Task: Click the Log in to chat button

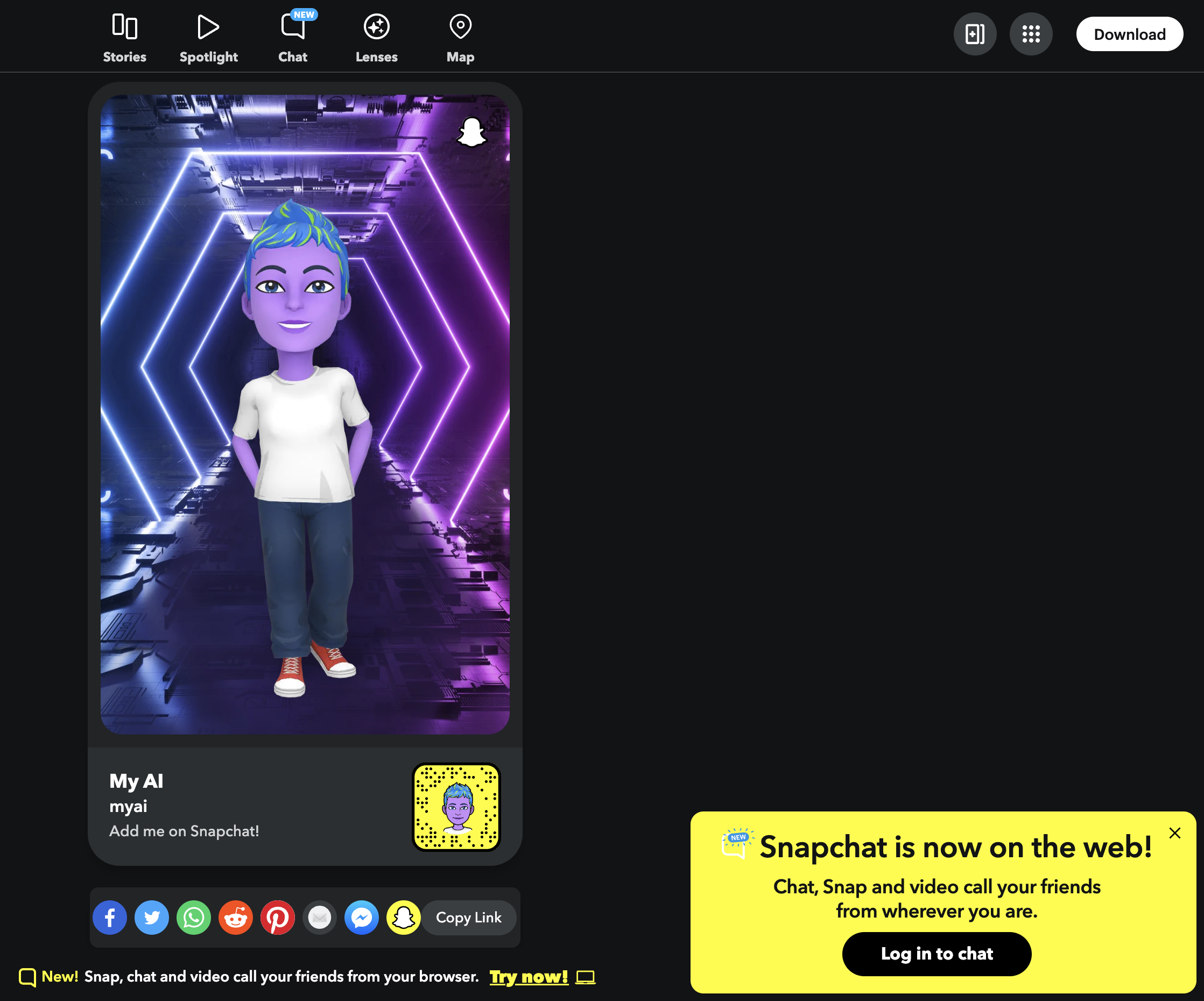Action: pyautogui.click(x=937, y=954)
